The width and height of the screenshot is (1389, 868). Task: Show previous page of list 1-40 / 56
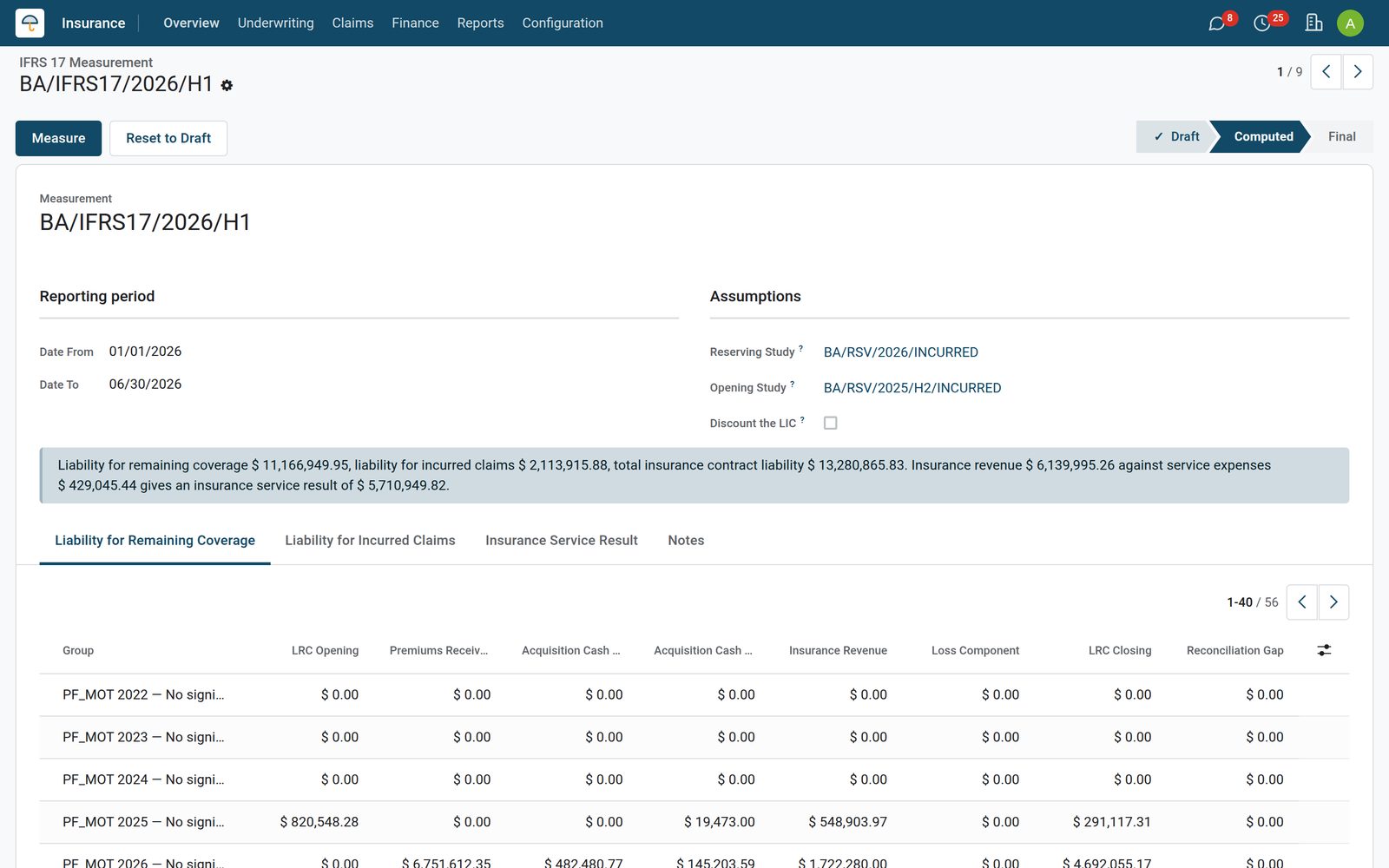pos(1302,602)
